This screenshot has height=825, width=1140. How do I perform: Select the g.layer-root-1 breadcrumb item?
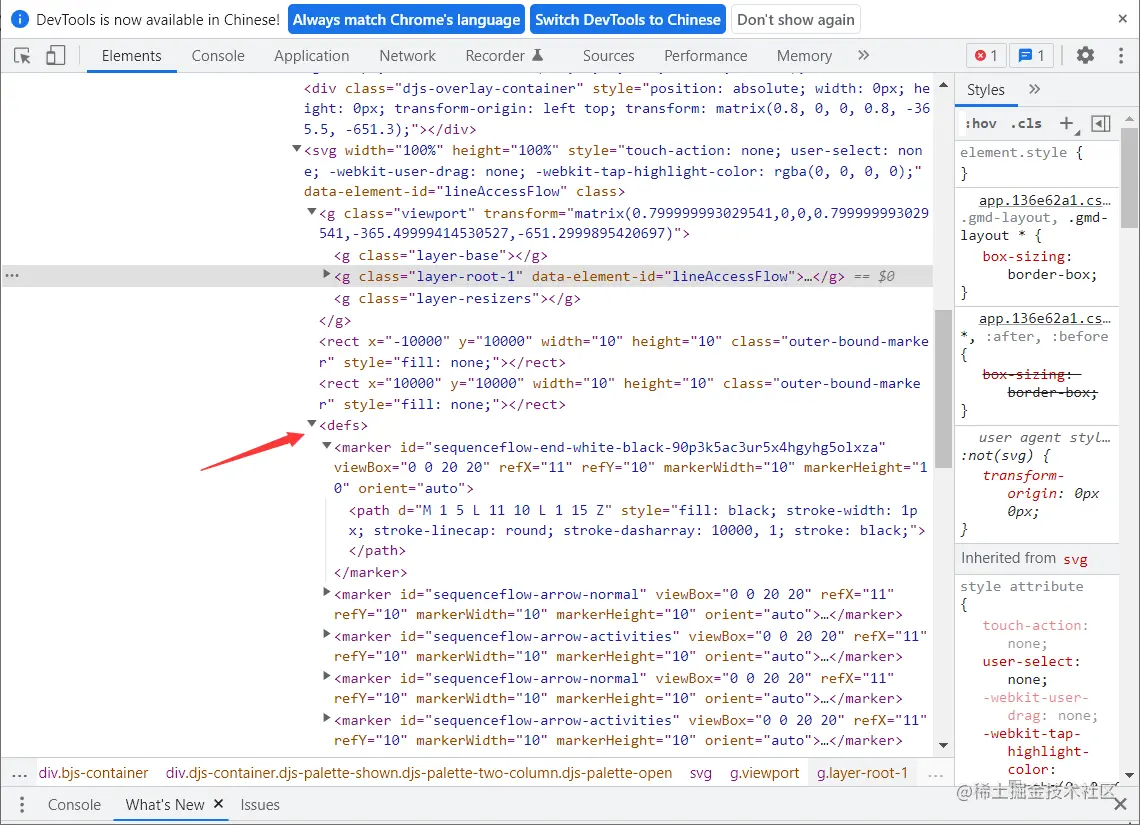(862, 773)
